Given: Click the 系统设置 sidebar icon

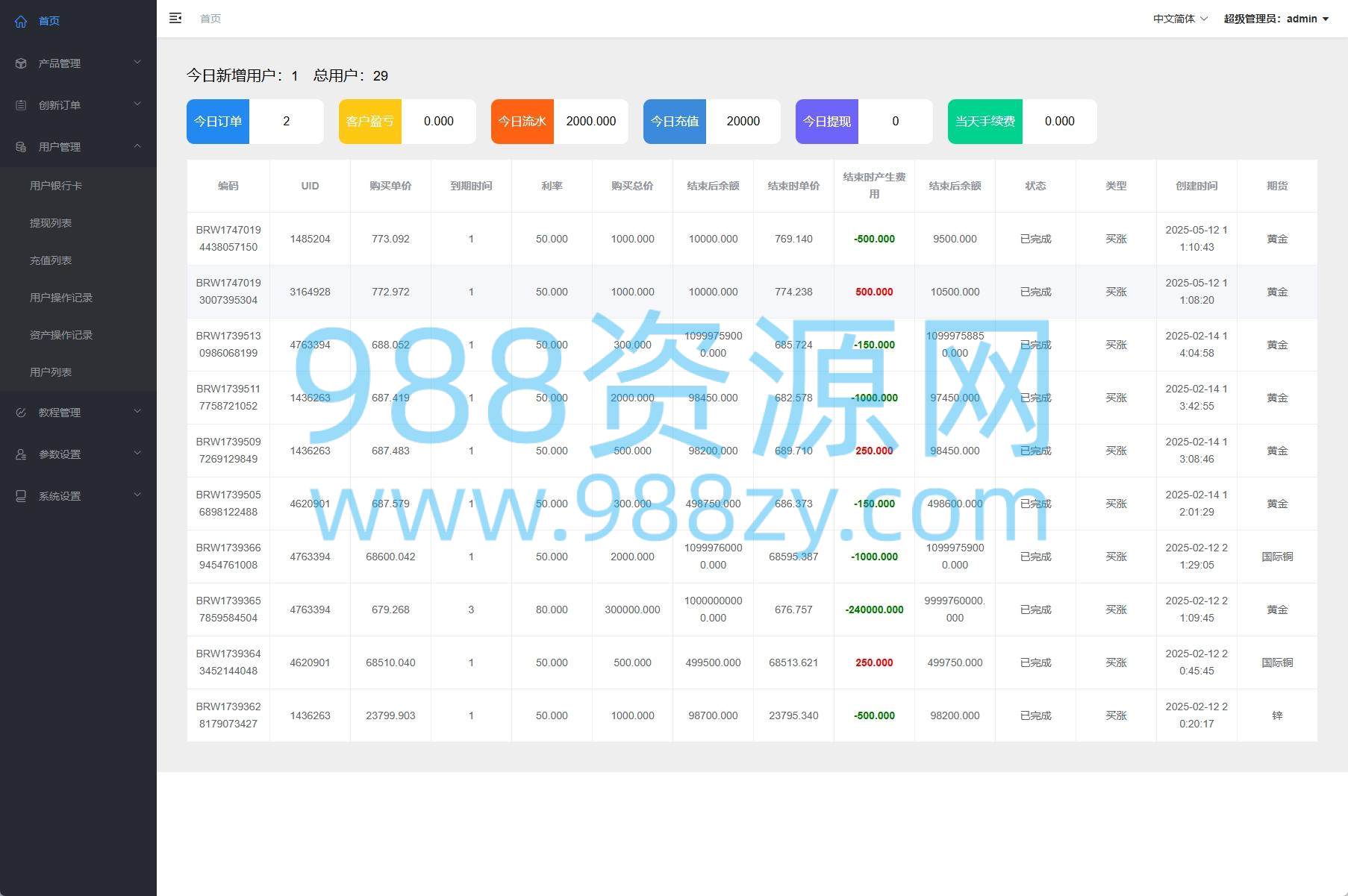Looking at the screenshot, I should pos(21,496).
